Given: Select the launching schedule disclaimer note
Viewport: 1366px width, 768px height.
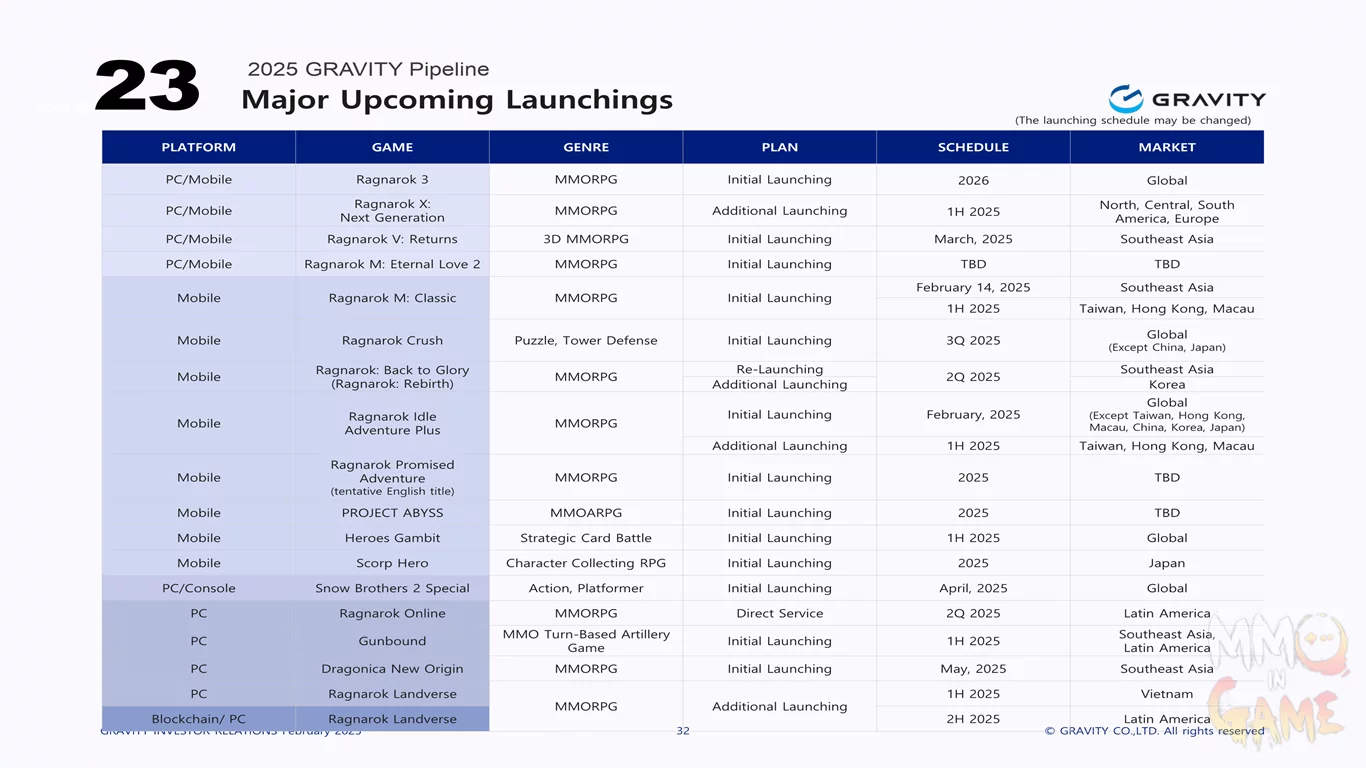Looking at the screenshot, I should coord(1133,120).
